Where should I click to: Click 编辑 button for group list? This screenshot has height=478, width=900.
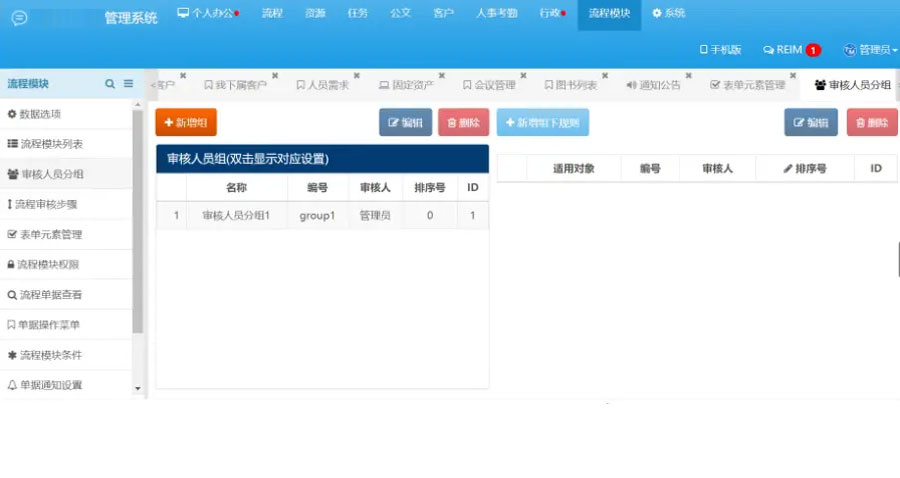(x=405, y=122)
